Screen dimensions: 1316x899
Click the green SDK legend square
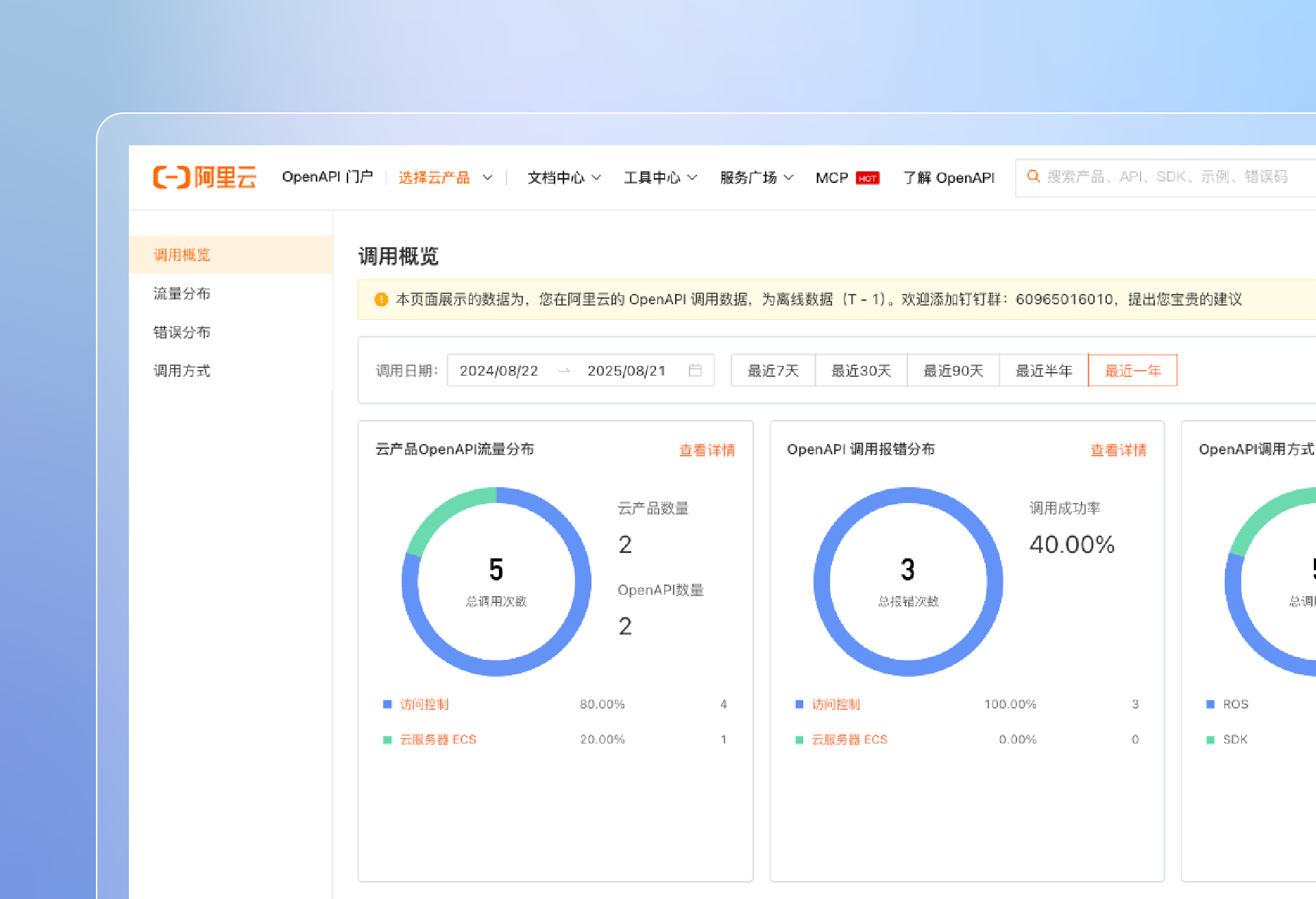1210,740
